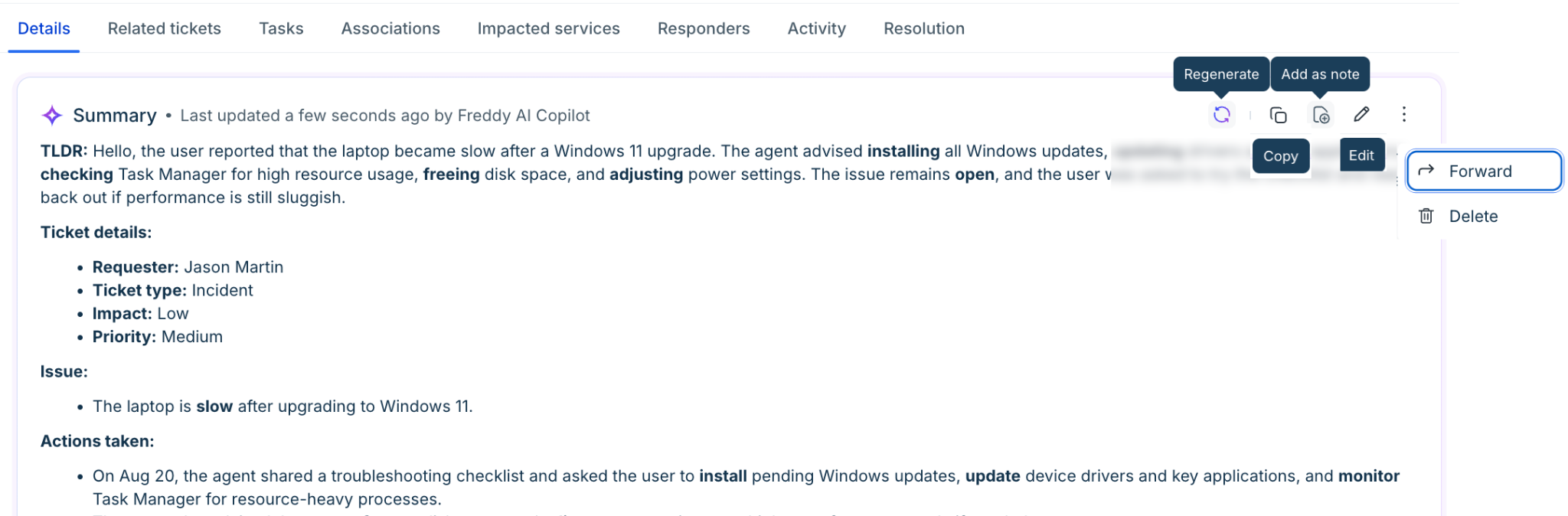Click the Forward arrow icon
This screenshot has width=1568, height=516.
tap(1426, 171)
